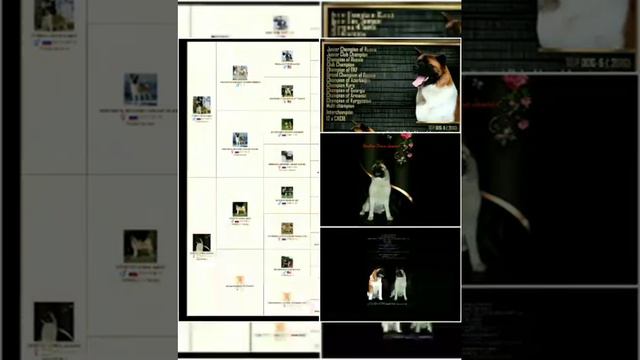Open the champion titles card with Akita head
The image size is (640, 360).
click(391, 85)
